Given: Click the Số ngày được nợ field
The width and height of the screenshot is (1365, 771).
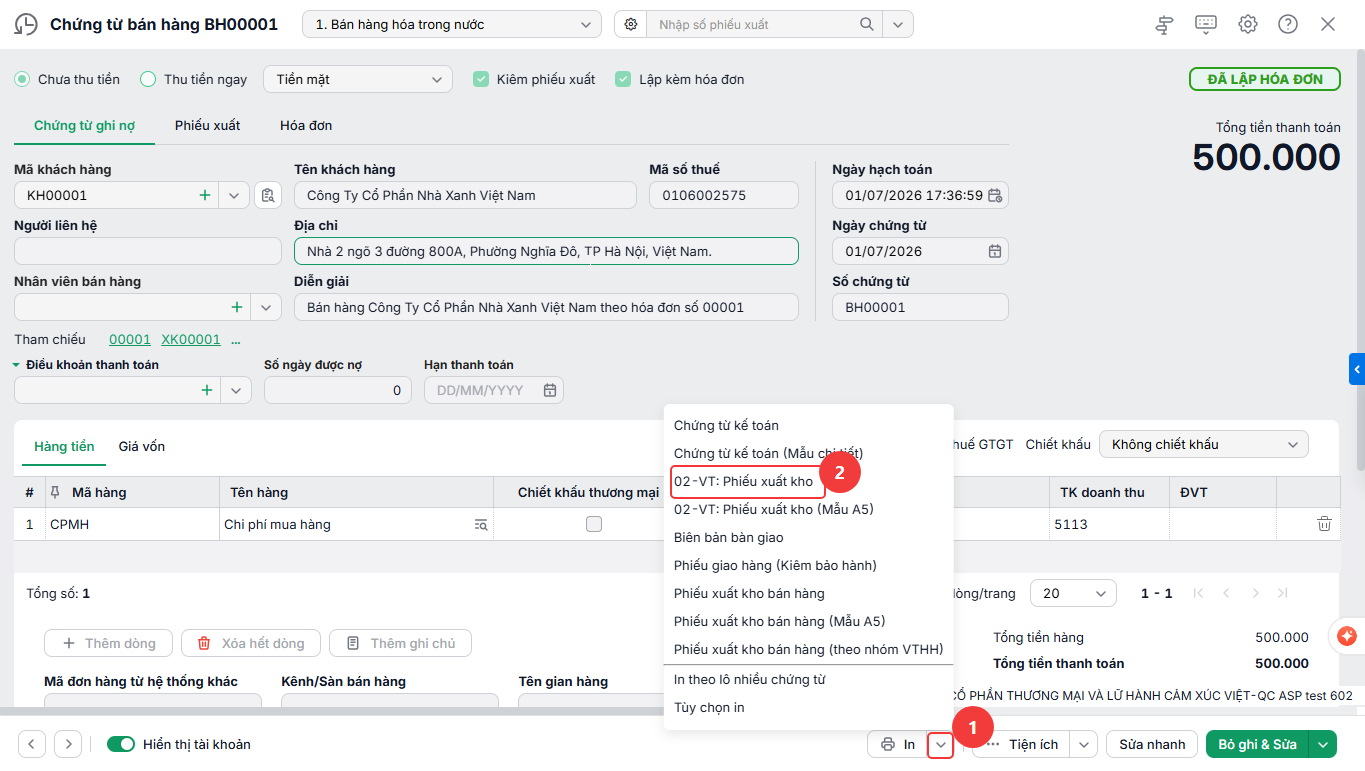Looking at the screenshot, I should tap(338, 390).
